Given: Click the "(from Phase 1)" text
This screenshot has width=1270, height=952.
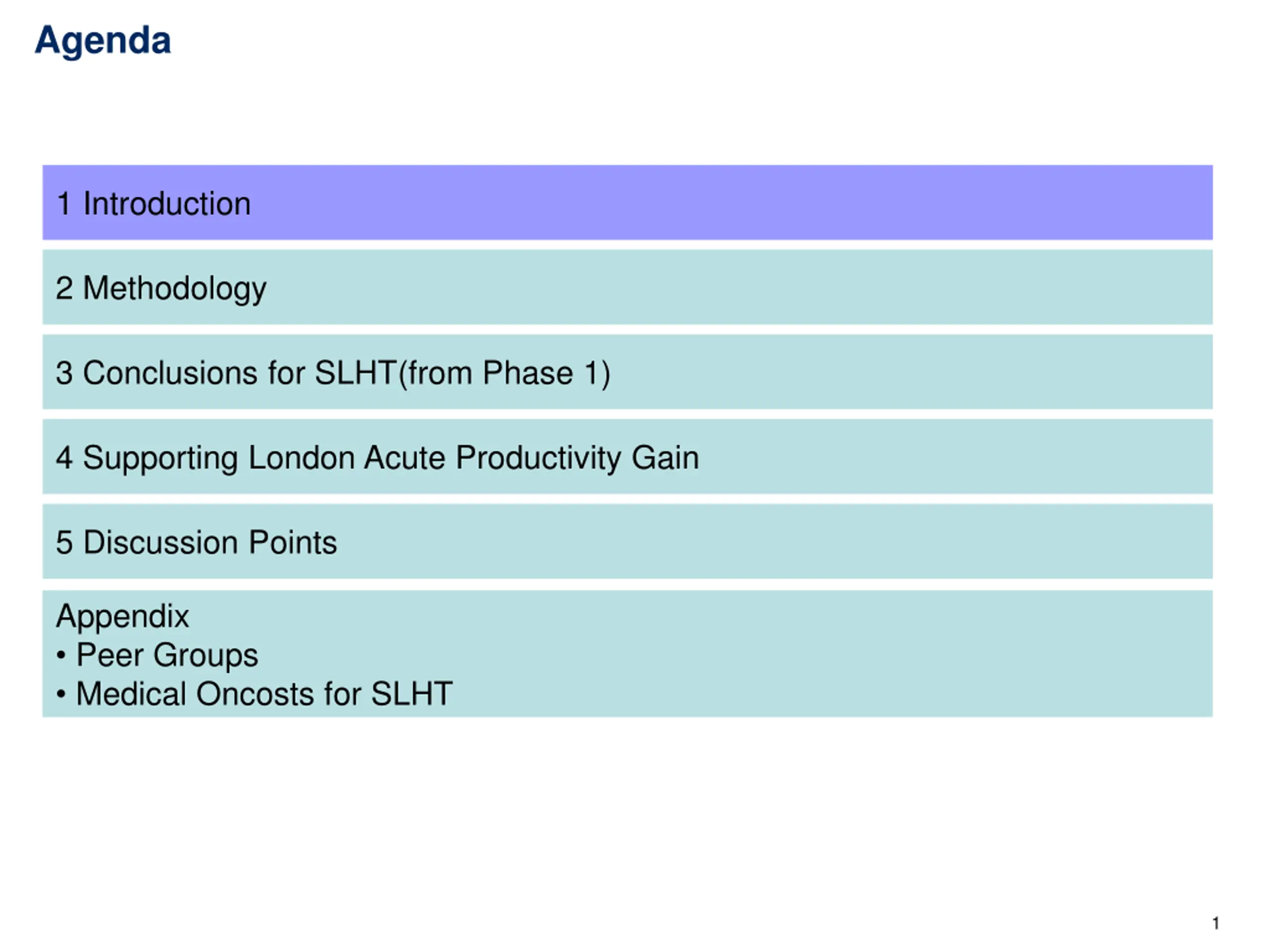Looking at the screenshot, I should point(504,373).
